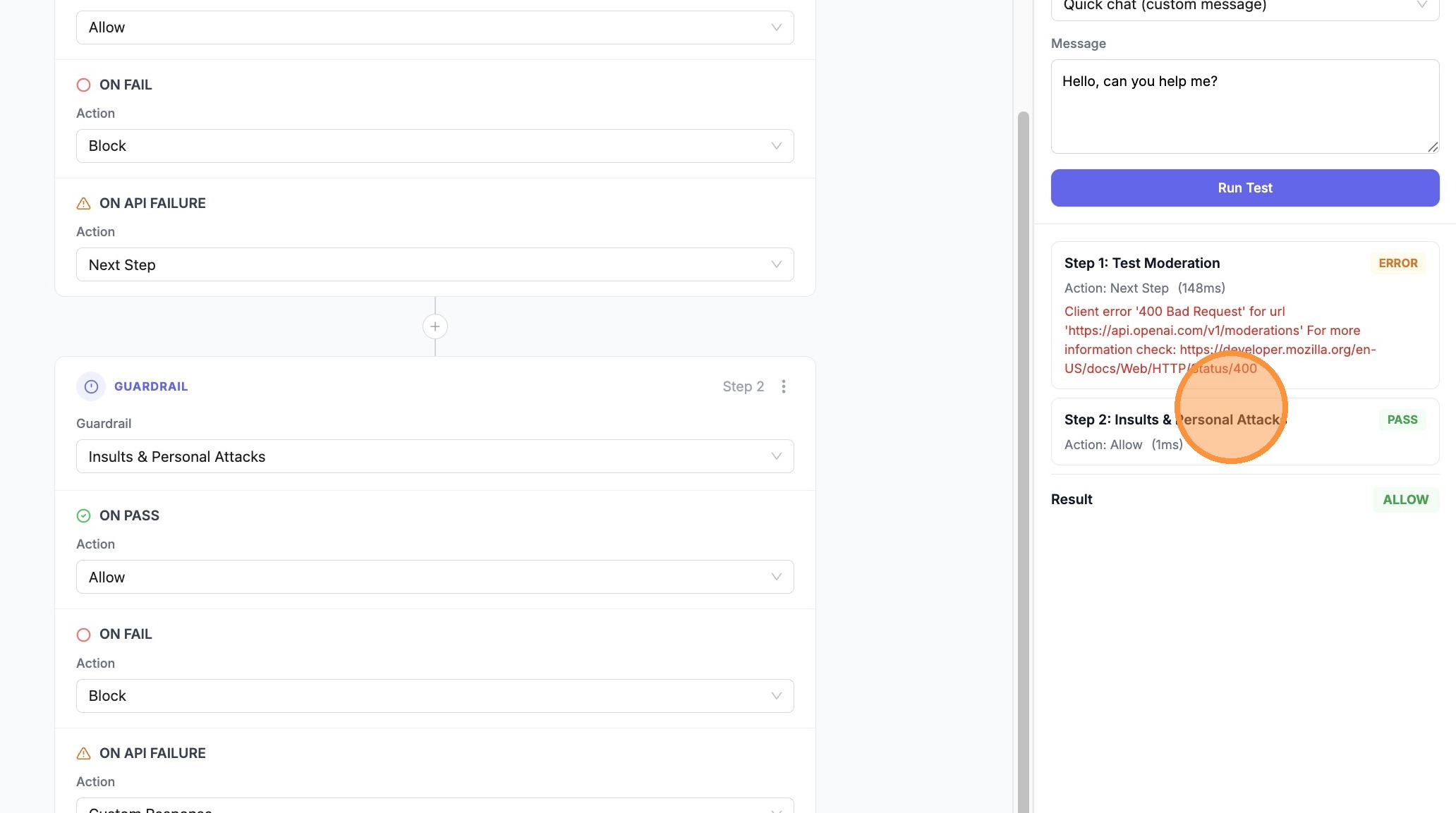Click the plus icon between steps
This screenshot has height=813, width=1456.
(x=435, y=326)
